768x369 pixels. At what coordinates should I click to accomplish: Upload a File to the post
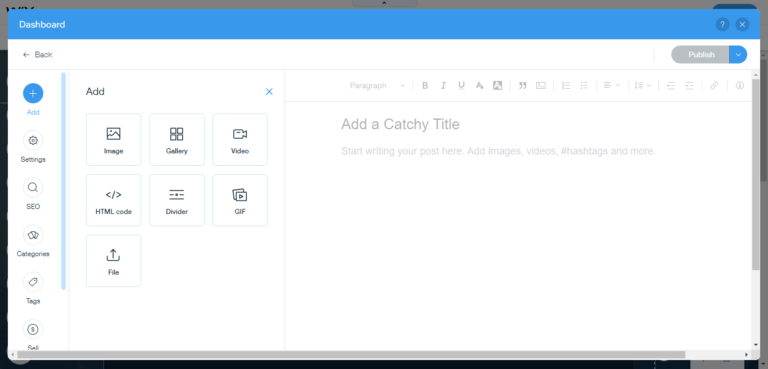[114, 261]
